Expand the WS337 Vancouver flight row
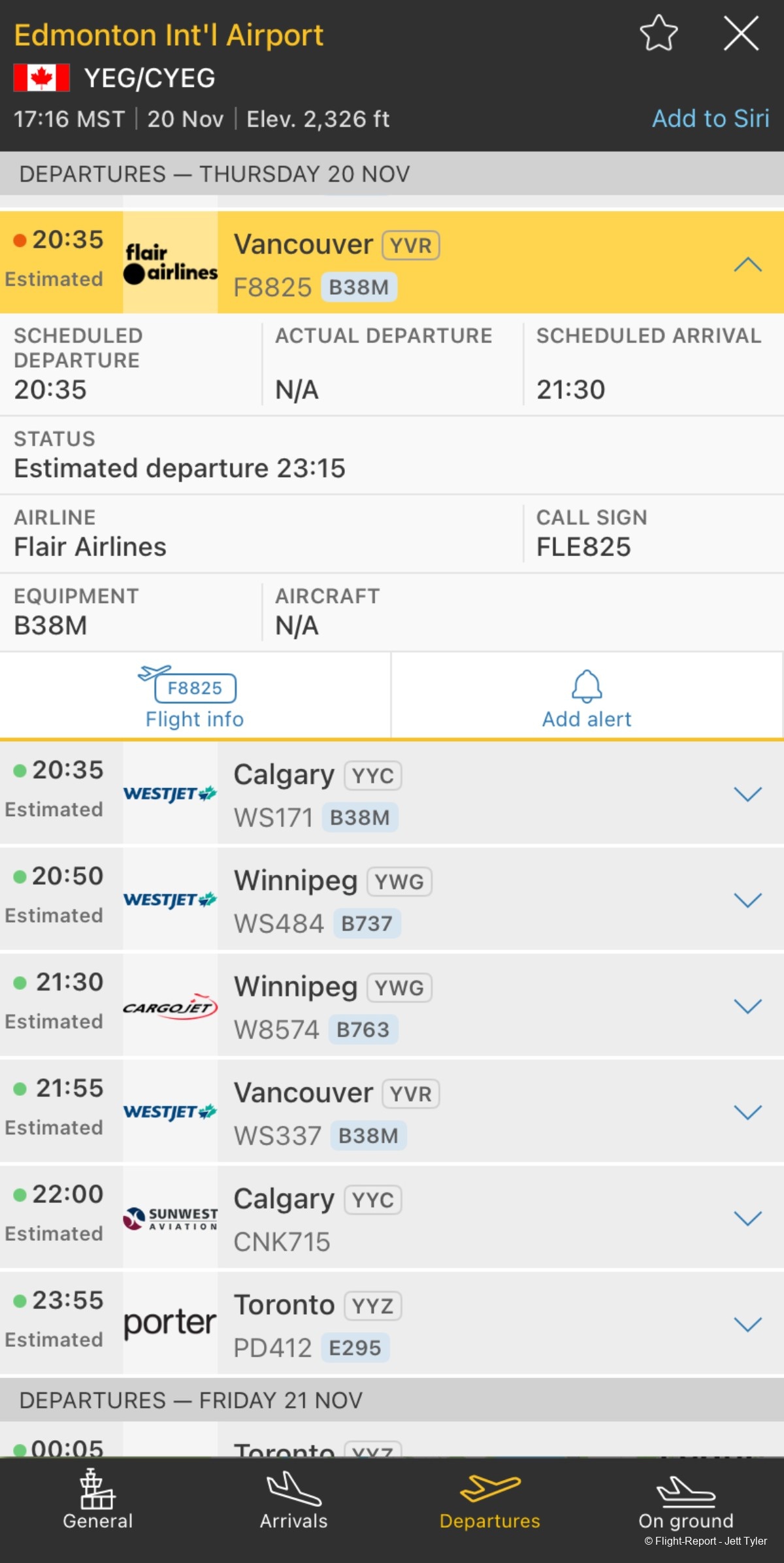The image size is (784, 1563). (747, 1112)
